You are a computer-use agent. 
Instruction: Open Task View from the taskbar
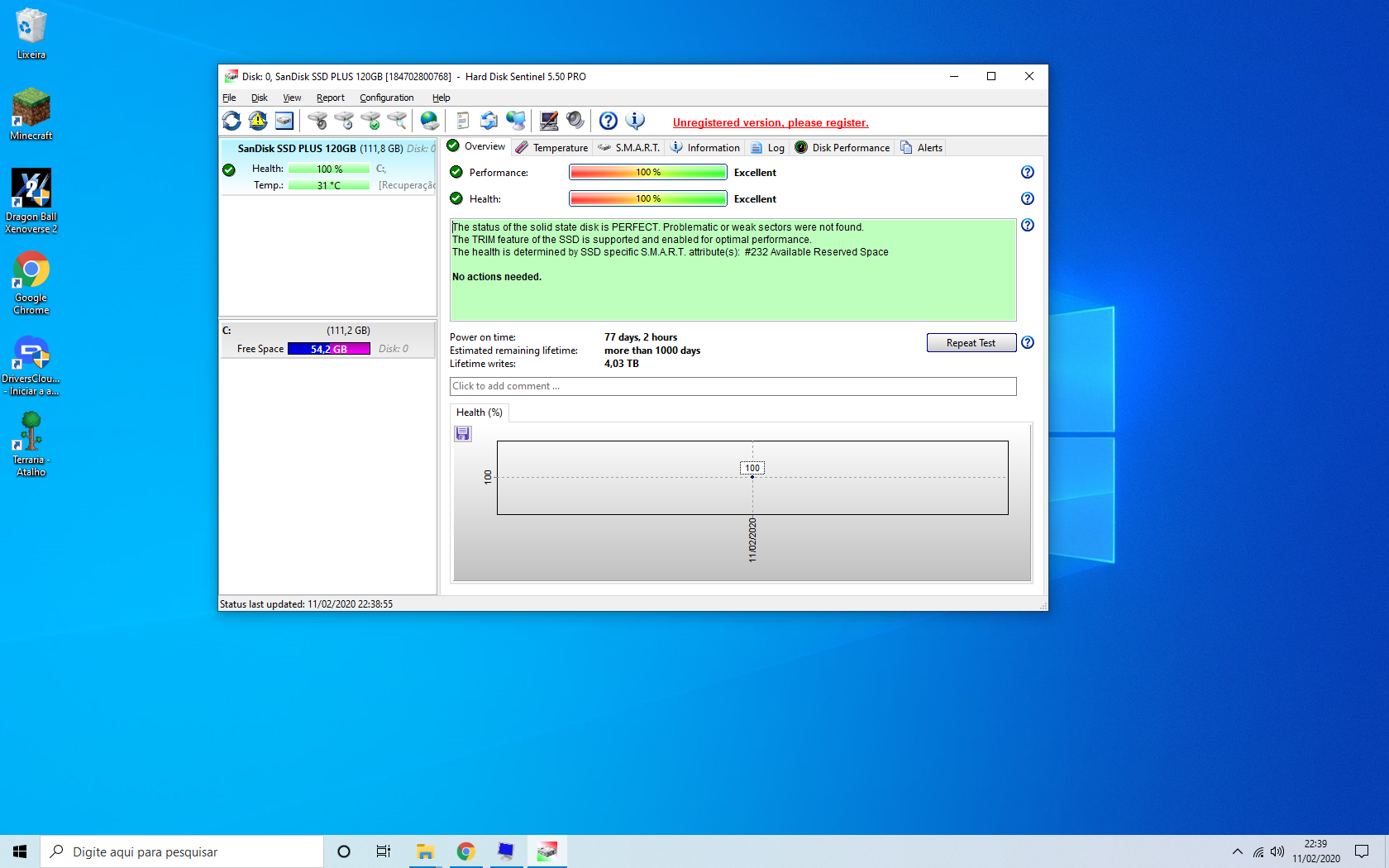pyautogui.click(x=384, y=851)
